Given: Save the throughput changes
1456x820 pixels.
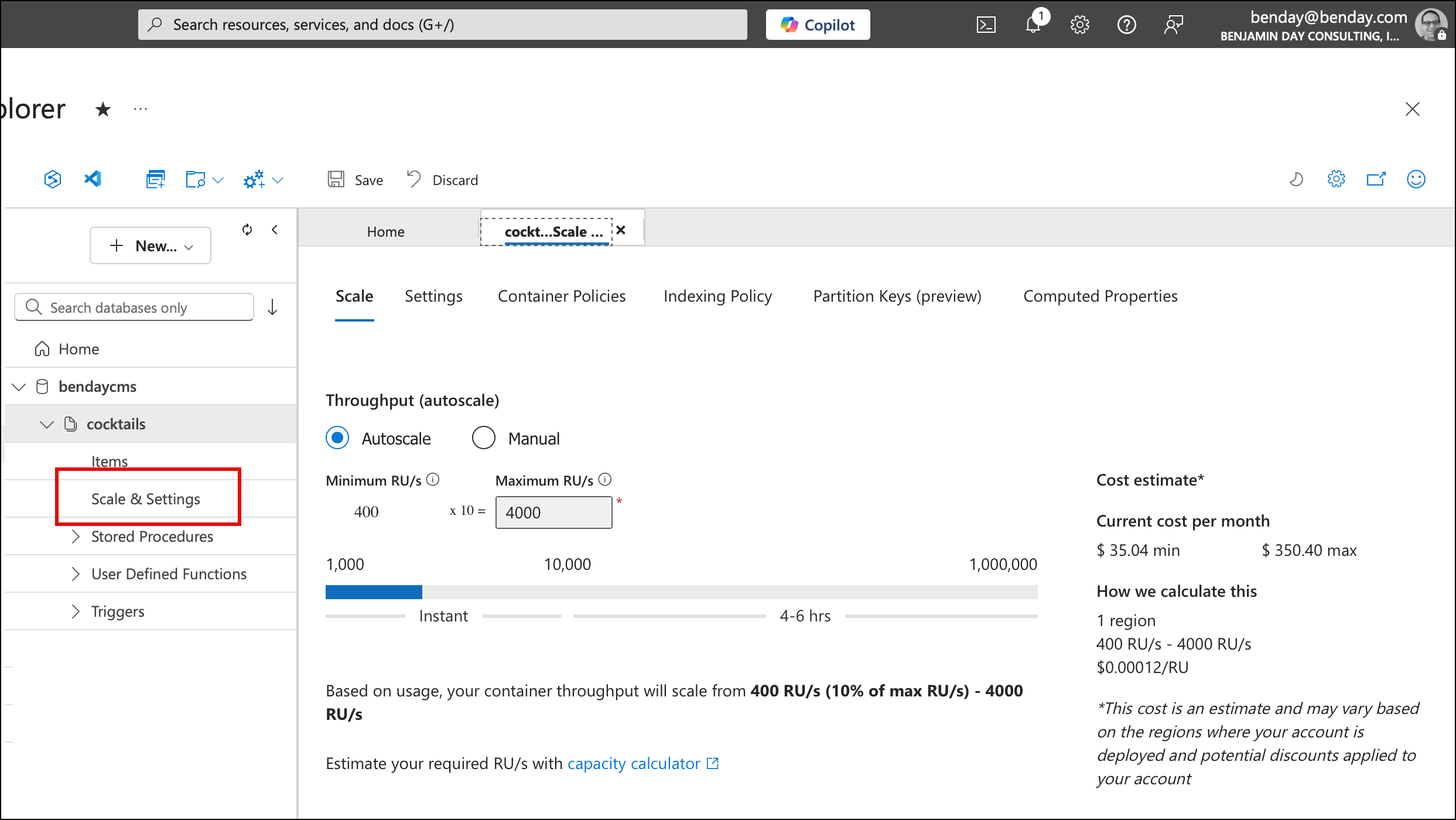Looking at the screenshot, I should [x=354, y=179].
